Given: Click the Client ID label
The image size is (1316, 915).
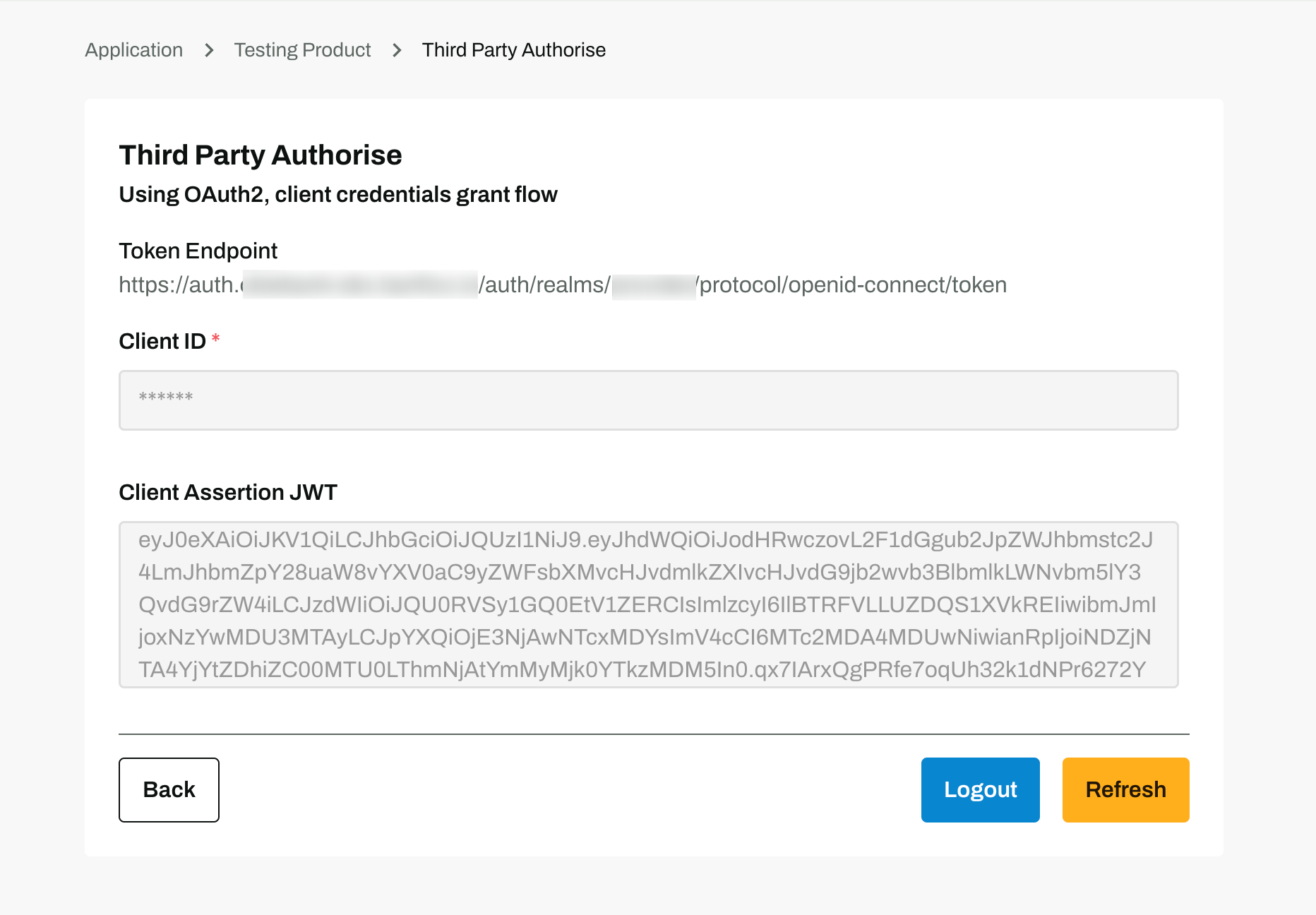Looking at the screenshot, I should 162,342.
